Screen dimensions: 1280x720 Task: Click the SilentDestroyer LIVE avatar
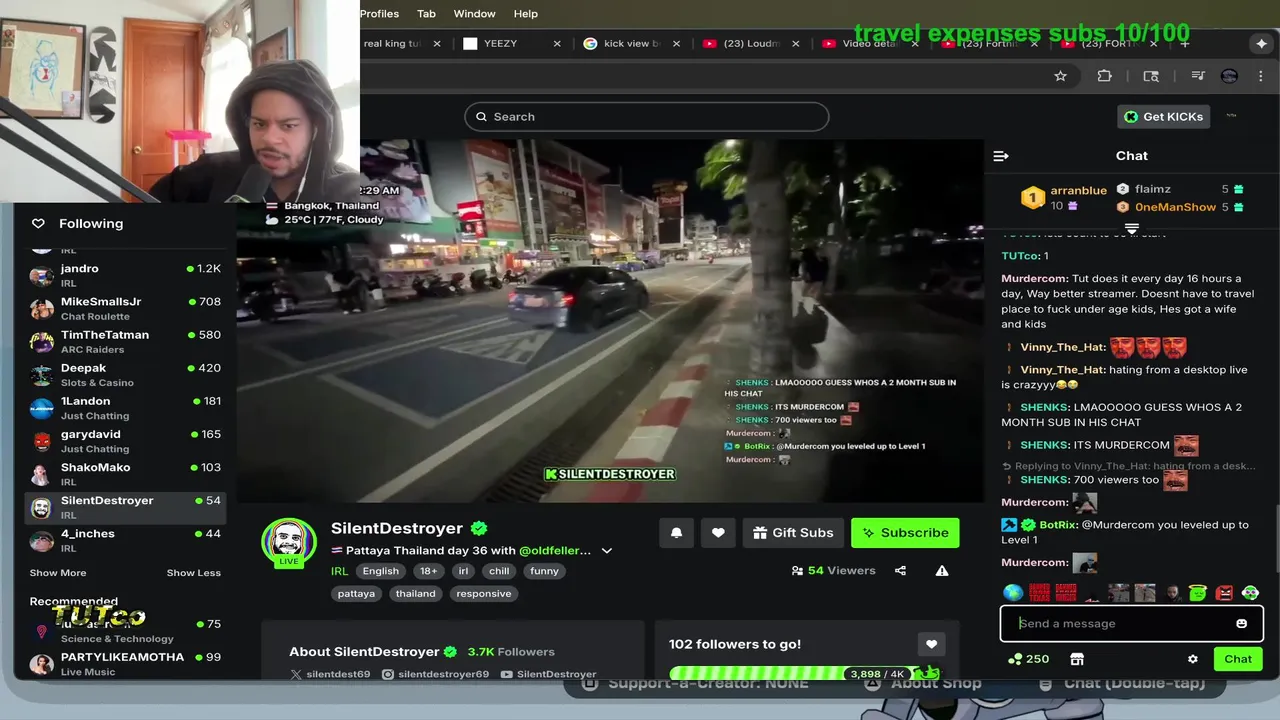click(289, 542)
